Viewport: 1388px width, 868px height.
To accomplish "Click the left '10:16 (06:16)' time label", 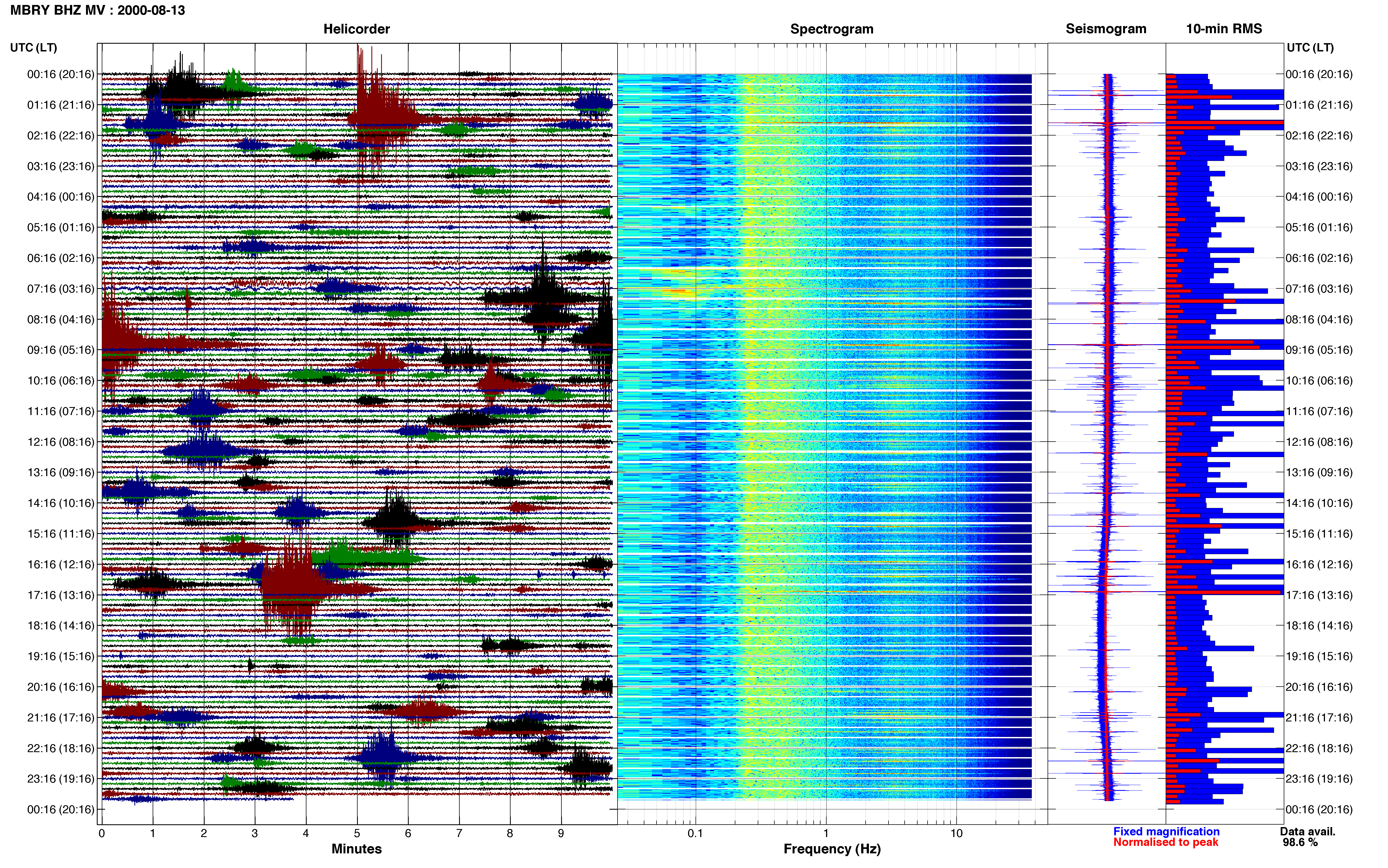I will click(61, 380).
